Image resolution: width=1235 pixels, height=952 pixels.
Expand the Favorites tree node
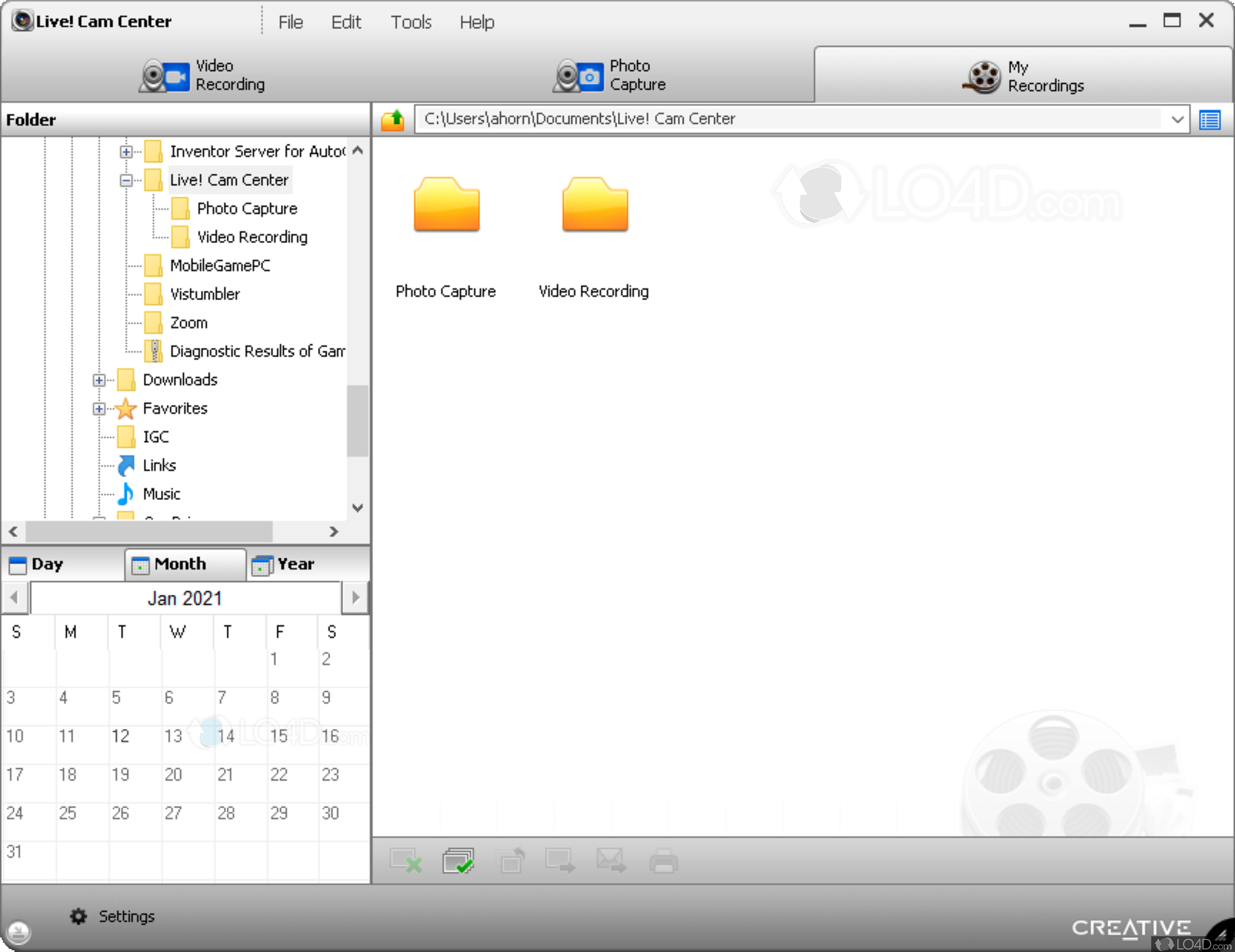tap(99, 409)
